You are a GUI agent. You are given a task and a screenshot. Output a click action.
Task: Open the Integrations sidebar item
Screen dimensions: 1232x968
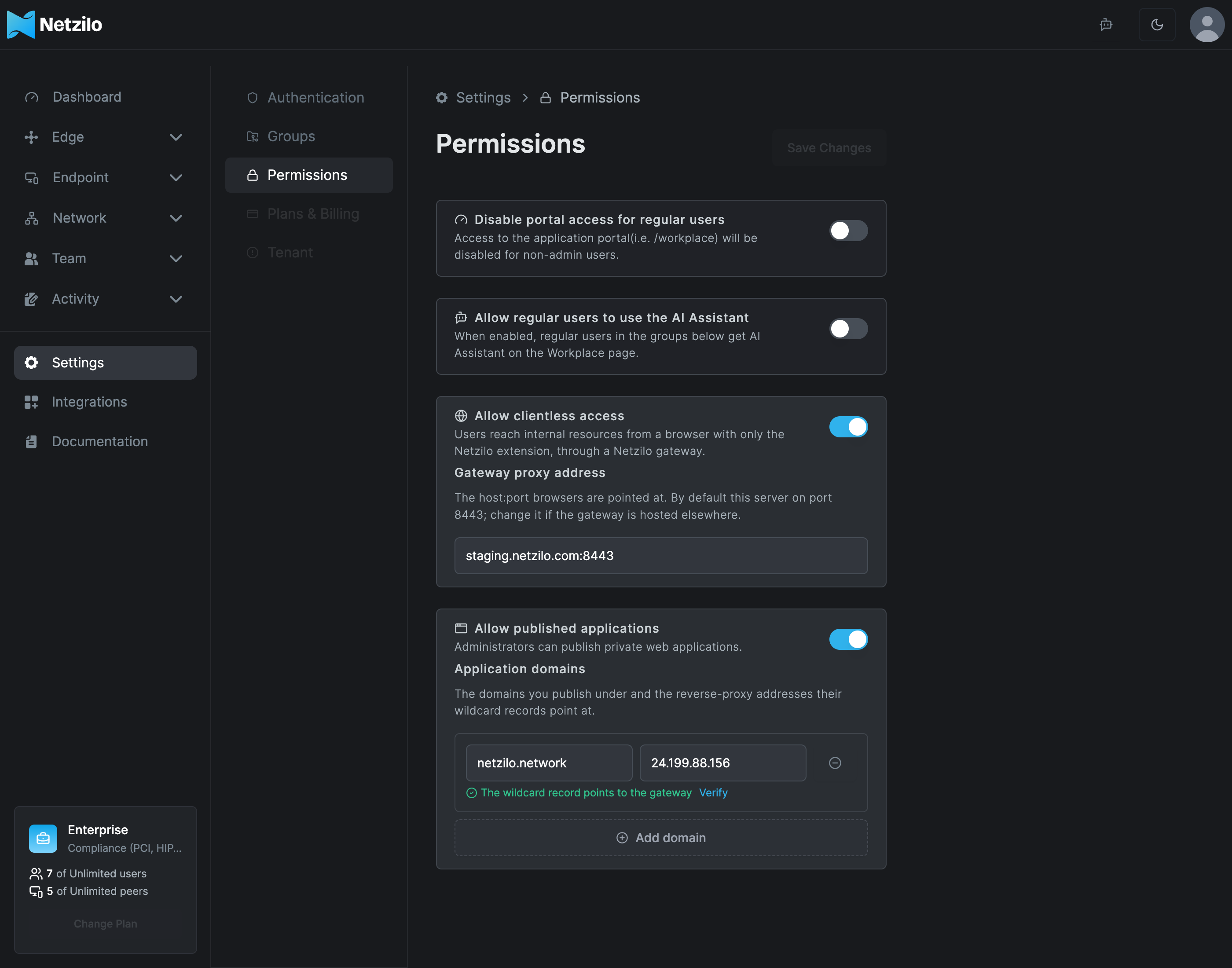point(106,402)
